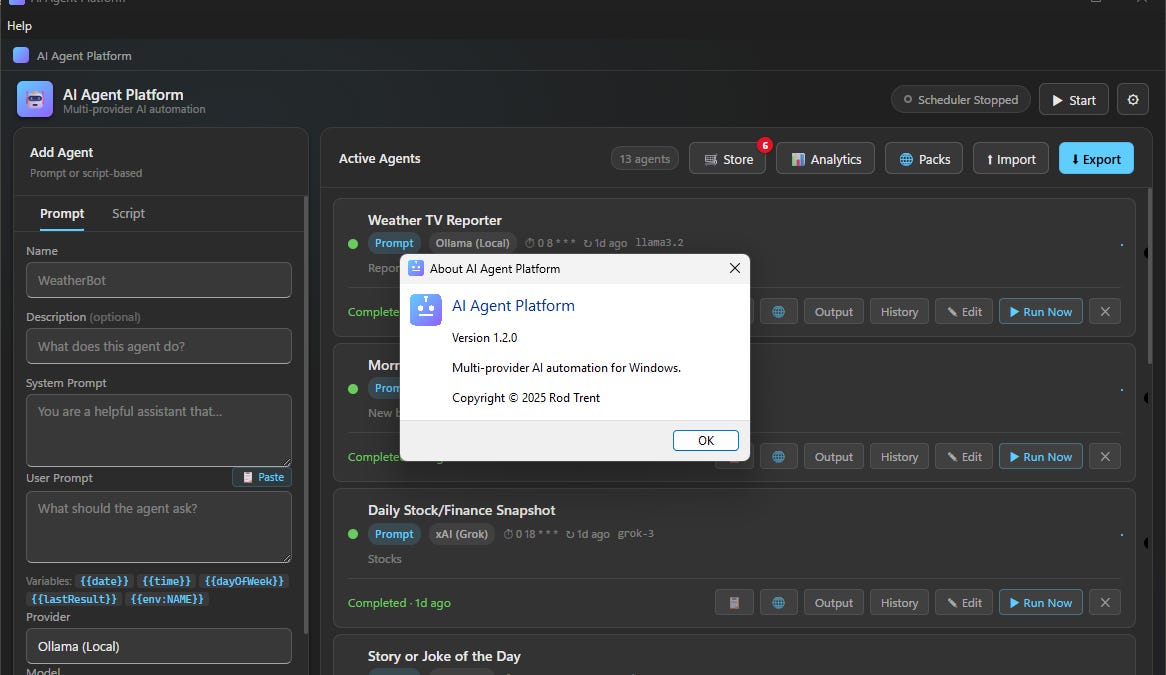
Task: Delete Daily Stock/Finance Snapshot with its X icon
Action: click(1105, 602)
